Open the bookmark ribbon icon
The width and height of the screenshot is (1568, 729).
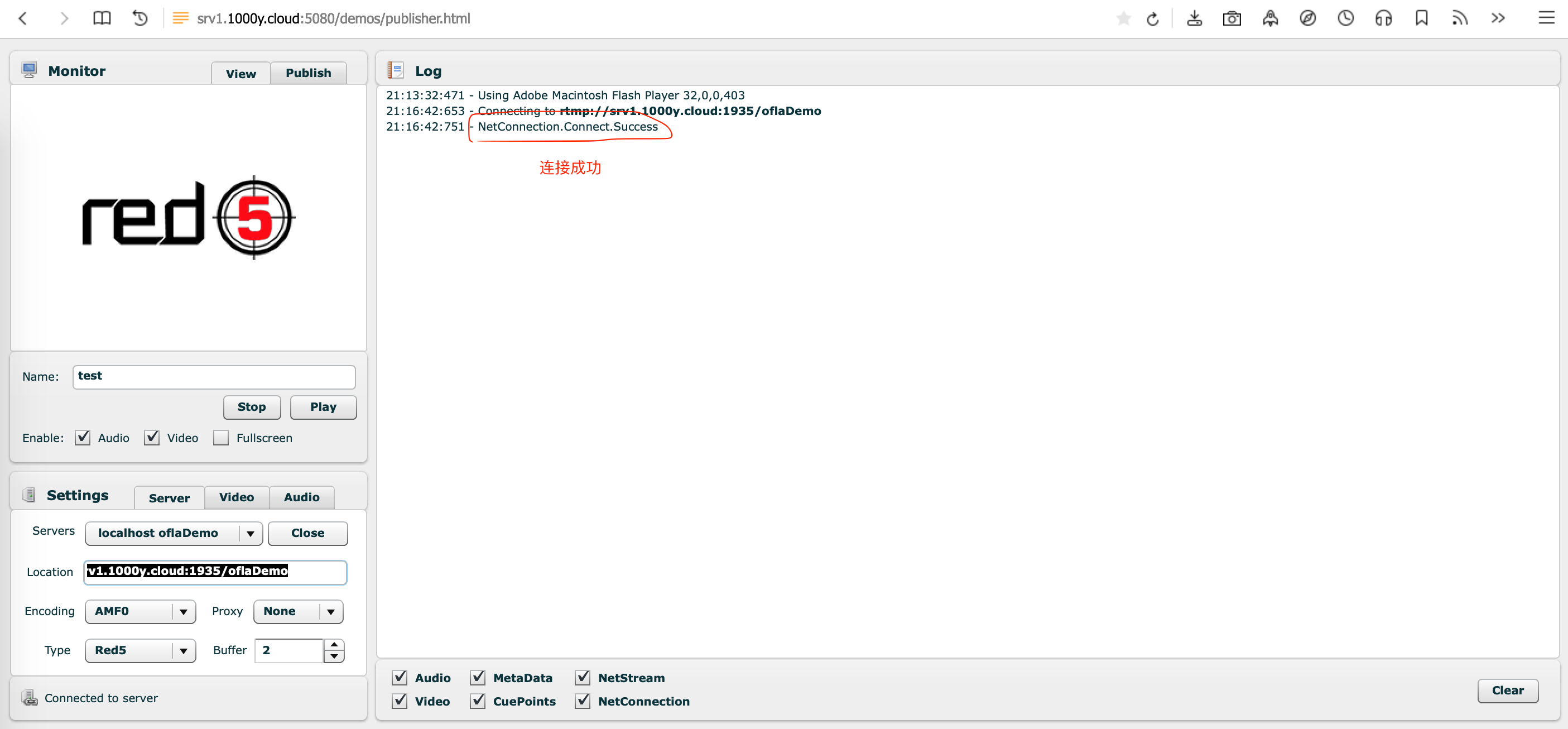coord(1421,18)
